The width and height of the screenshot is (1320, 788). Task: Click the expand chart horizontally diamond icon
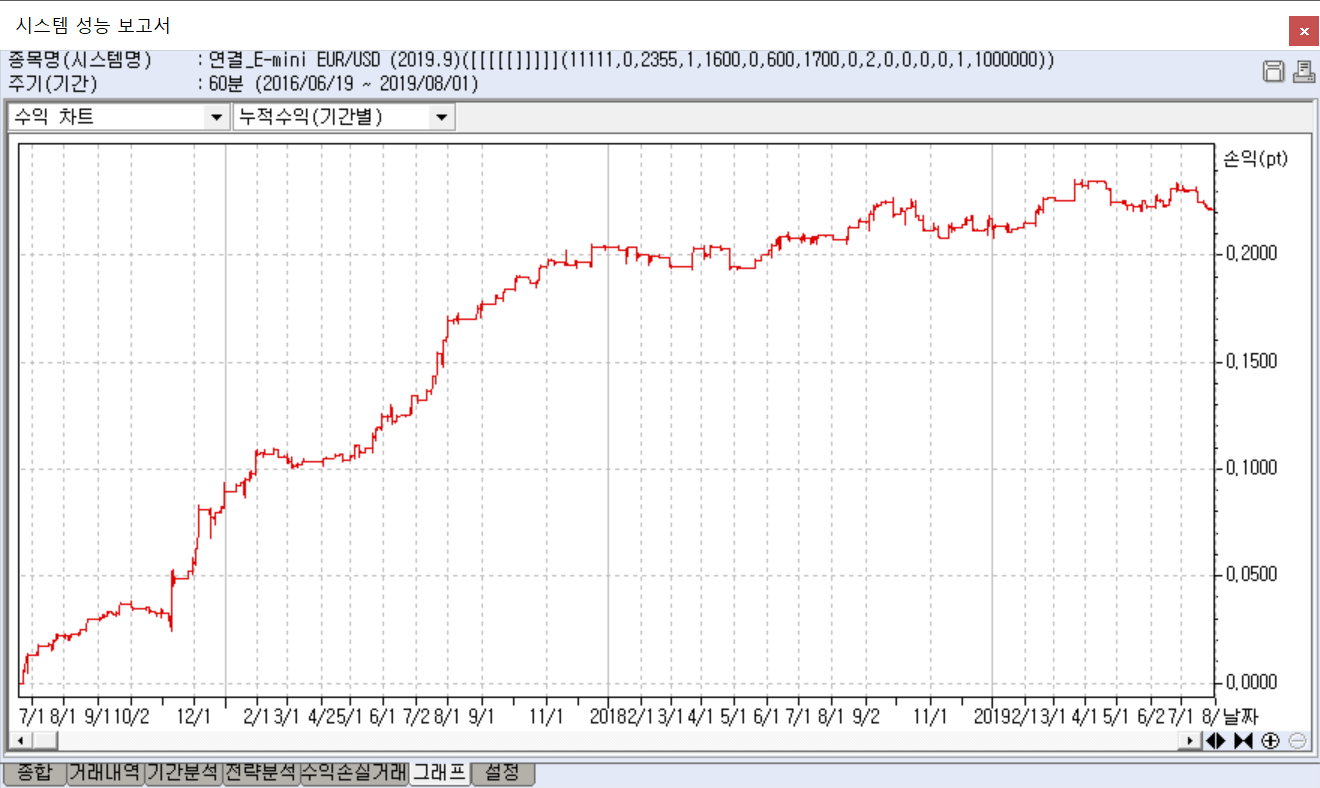[1216, 741]
